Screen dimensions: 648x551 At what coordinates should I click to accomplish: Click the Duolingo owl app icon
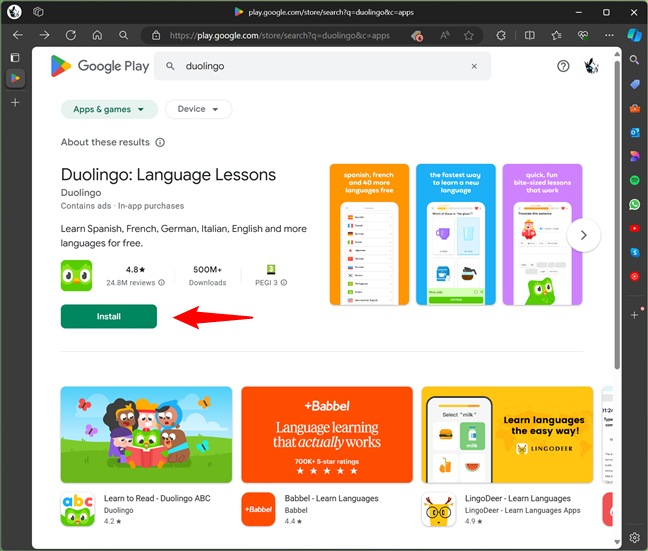tap(76, 276)
